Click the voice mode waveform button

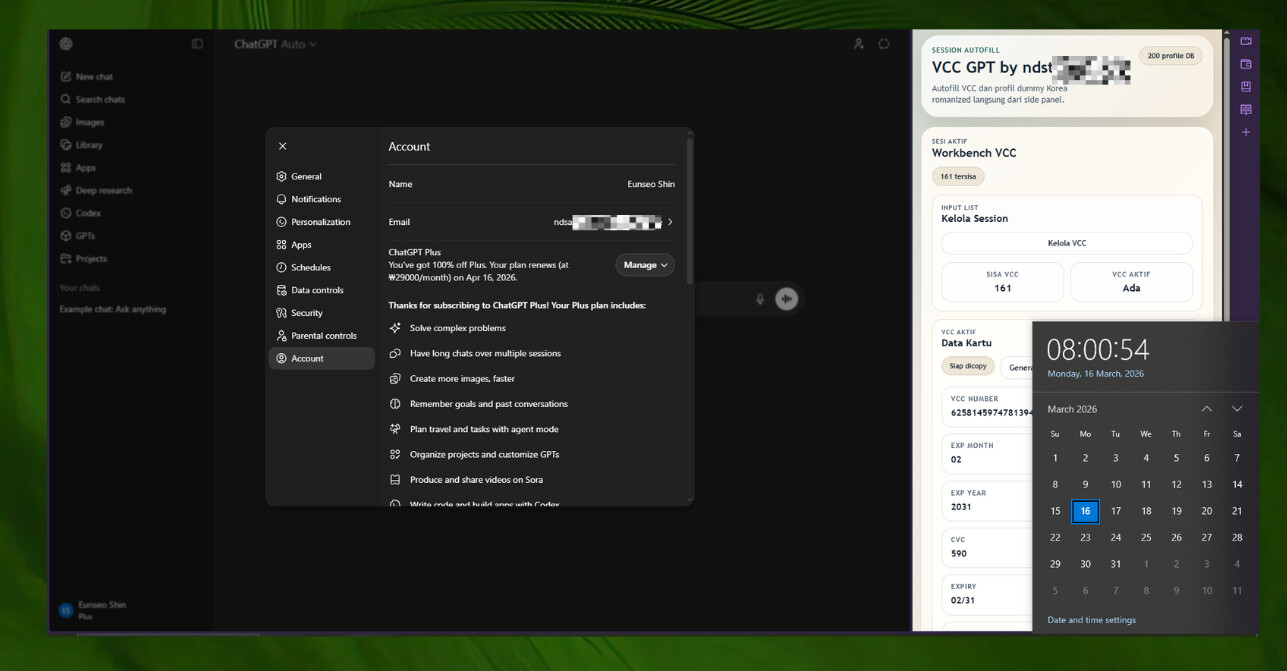787,298
